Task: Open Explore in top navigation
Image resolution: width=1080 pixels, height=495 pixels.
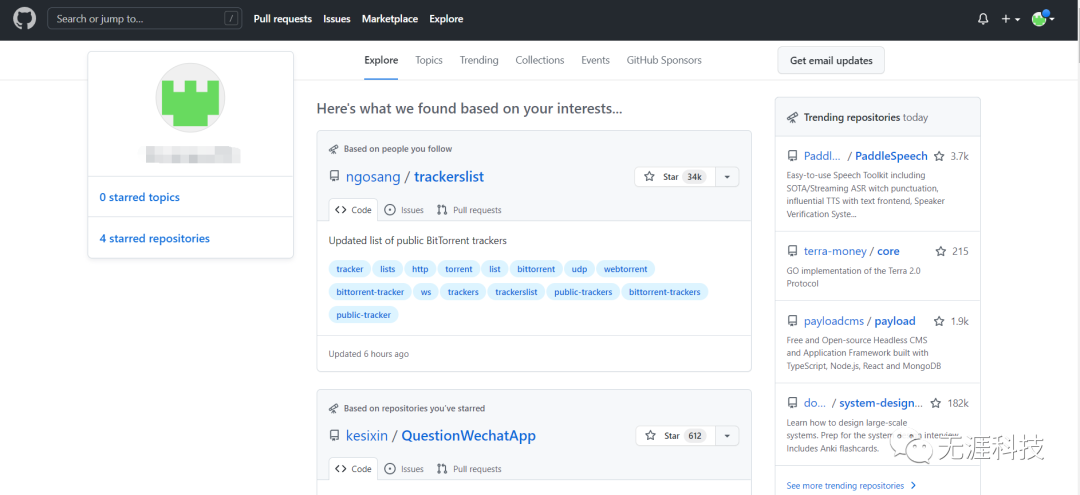Action: click(446, 19)
